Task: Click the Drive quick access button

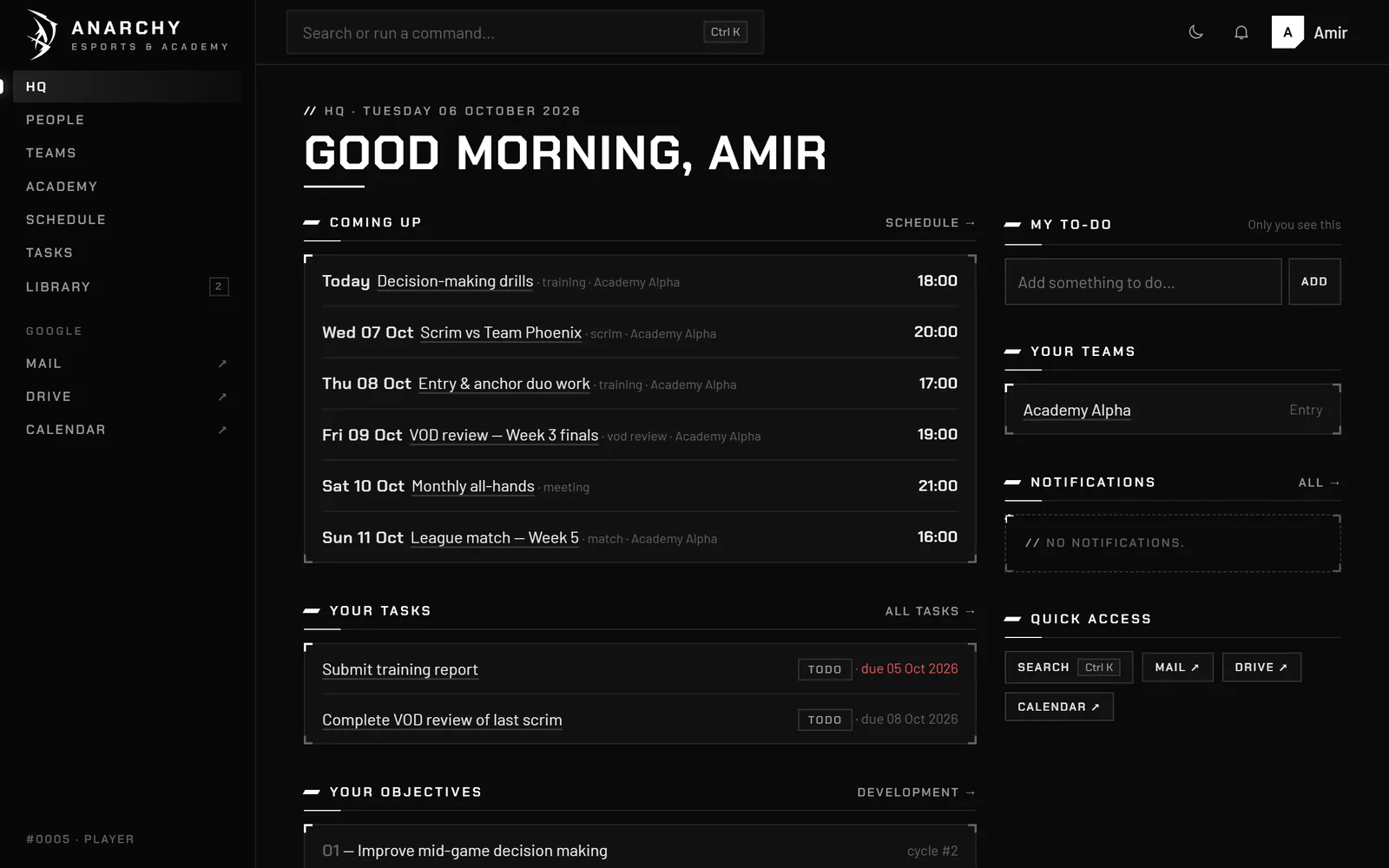Action: point(1261,667)
